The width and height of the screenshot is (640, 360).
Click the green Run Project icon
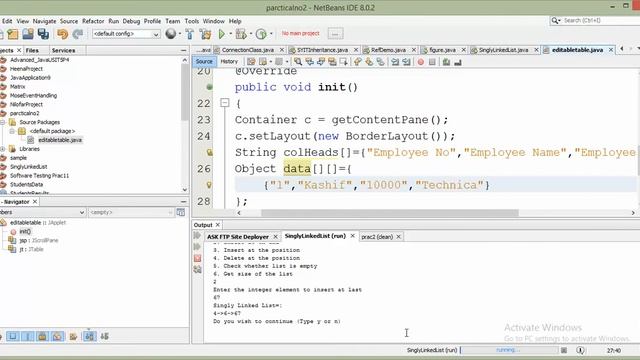point(222,34)
